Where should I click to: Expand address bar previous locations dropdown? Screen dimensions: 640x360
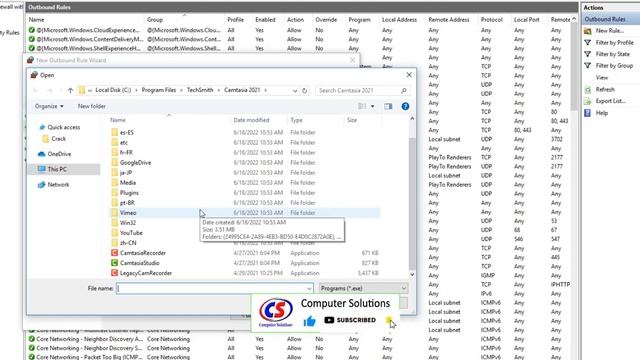point(295,91)
